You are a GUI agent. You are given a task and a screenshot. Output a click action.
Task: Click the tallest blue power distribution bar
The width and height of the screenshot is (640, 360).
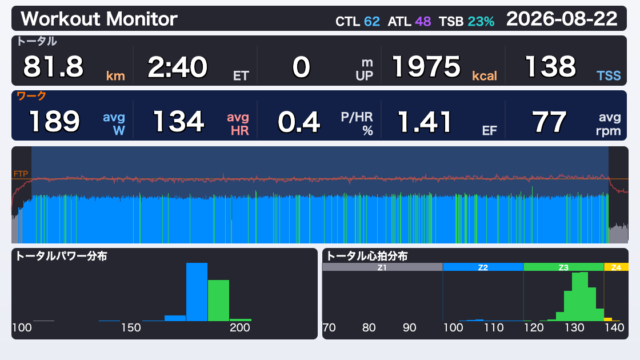click(x=197, y=292)
